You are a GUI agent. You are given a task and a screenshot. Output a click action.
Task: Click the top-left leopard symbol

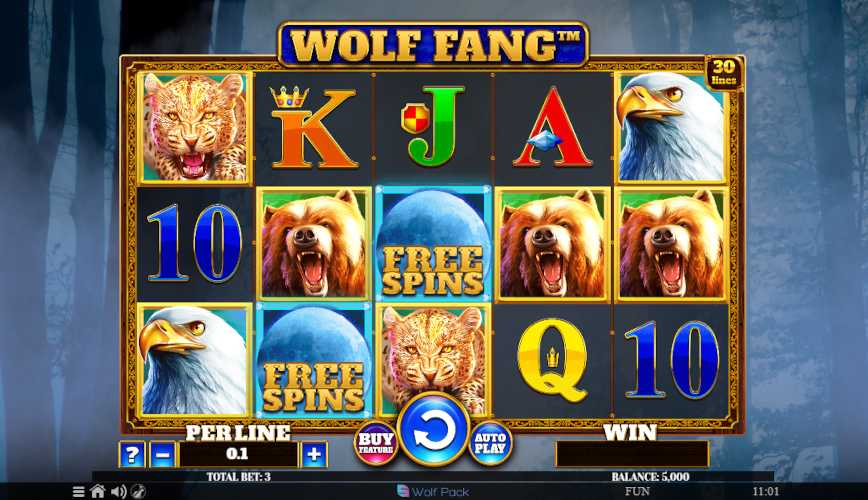(x=194, y=127)
